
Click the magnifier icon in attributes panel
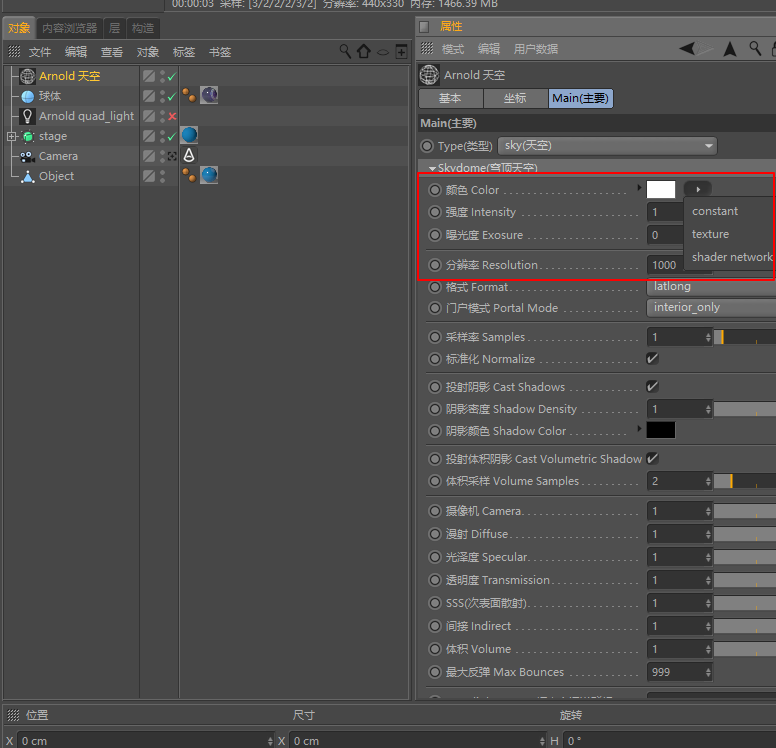pos(755,49)
